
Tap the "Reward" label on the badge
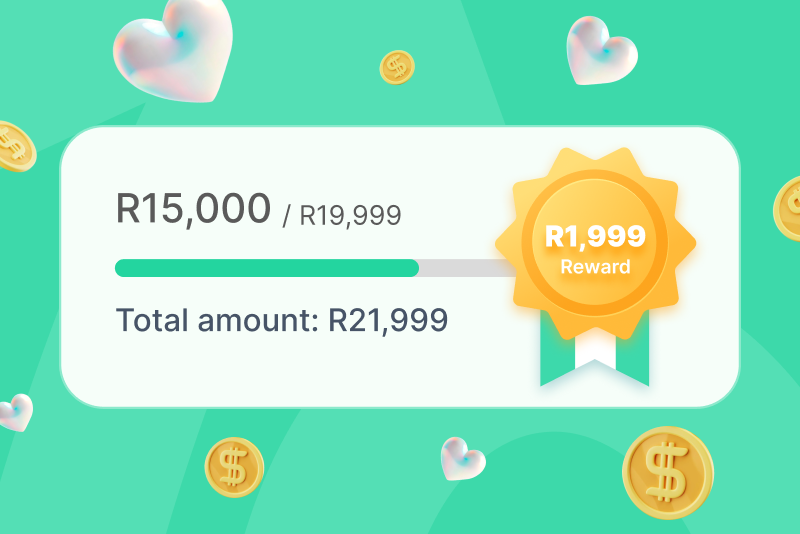point(595,267)
